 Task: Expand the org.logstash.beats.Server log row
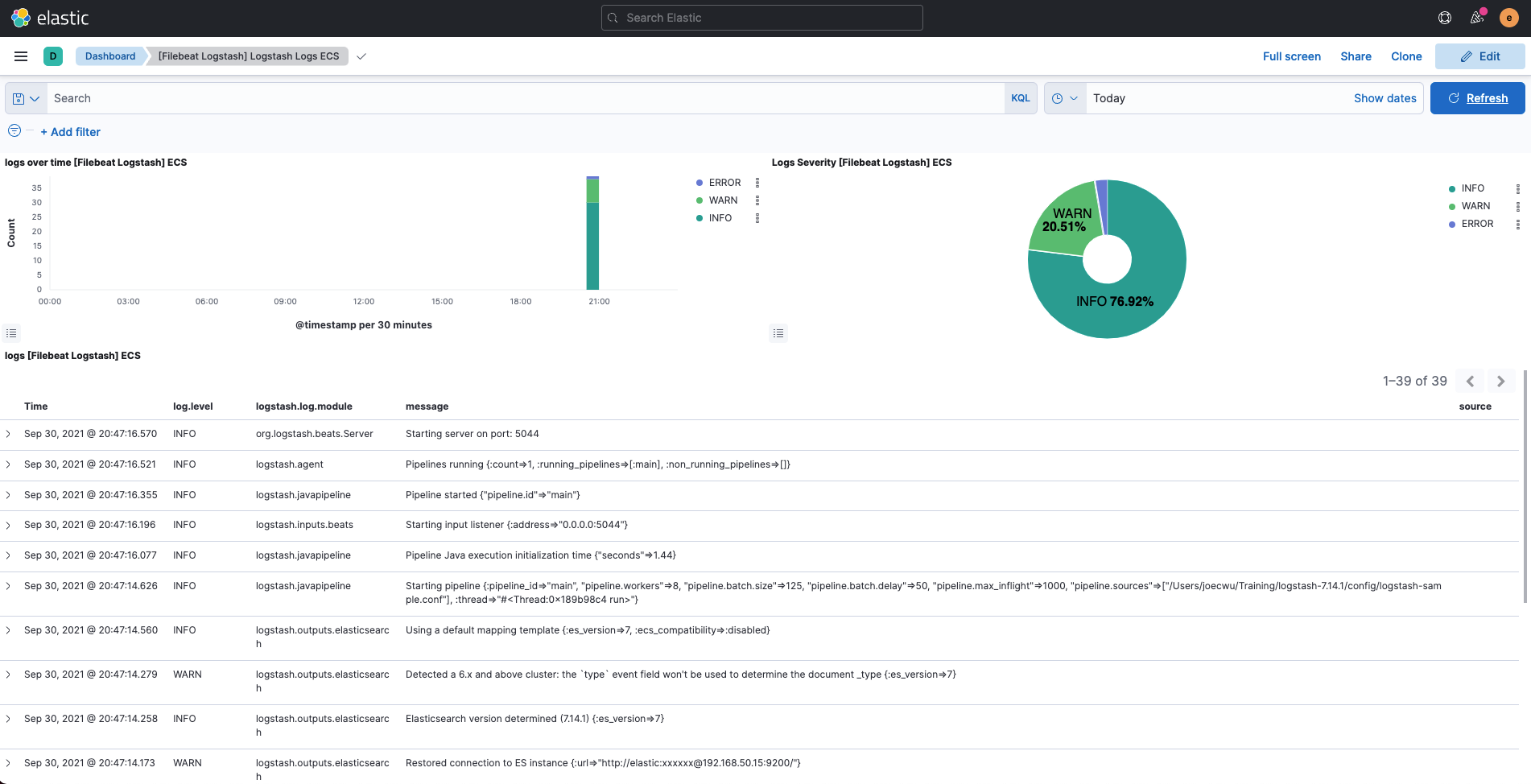(9, 434)
